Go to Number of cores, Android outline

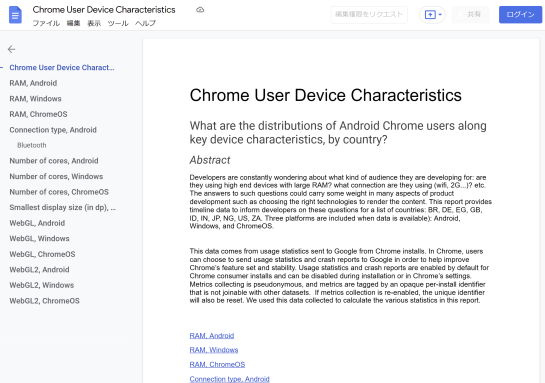[54, 161]
